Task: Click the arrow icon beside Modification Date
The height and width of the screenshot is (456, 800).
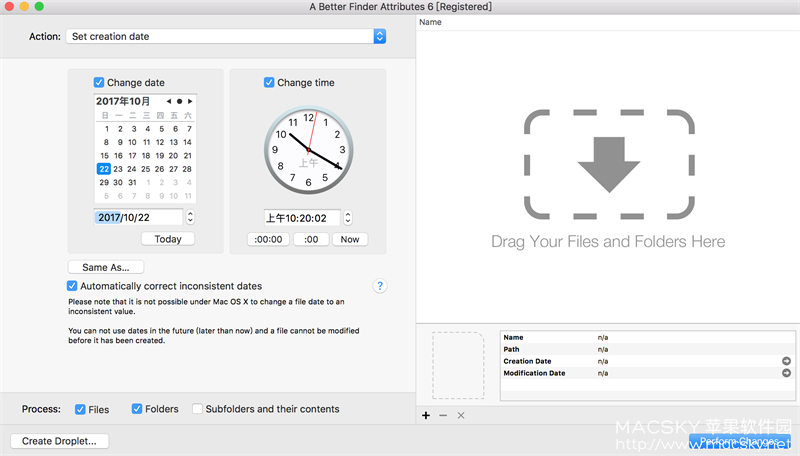Action: tap(786, 373)
